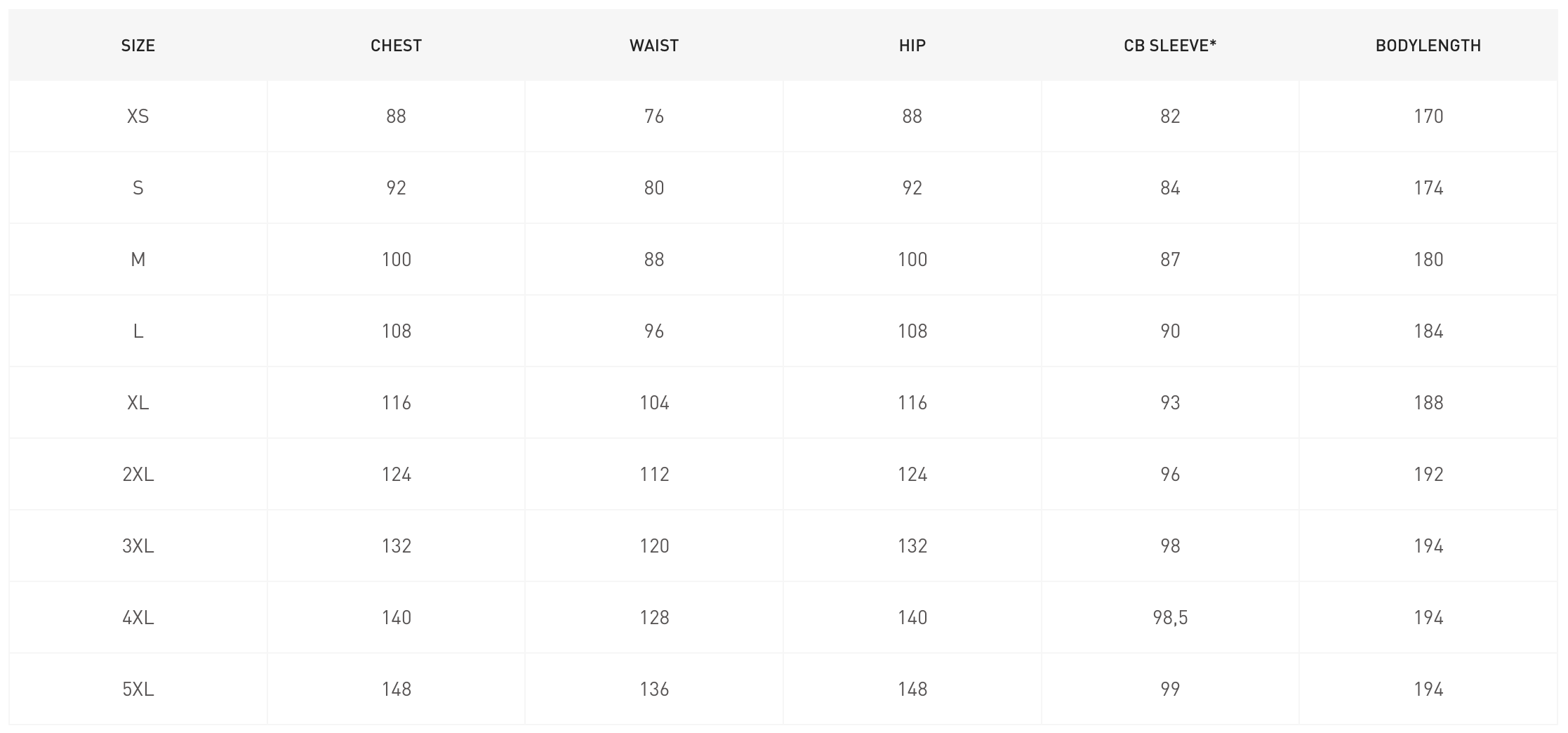Click the CB sleeve value 87 for M
The width and height of the screenshot is (1568, 733).
[x=1170, y=260]
